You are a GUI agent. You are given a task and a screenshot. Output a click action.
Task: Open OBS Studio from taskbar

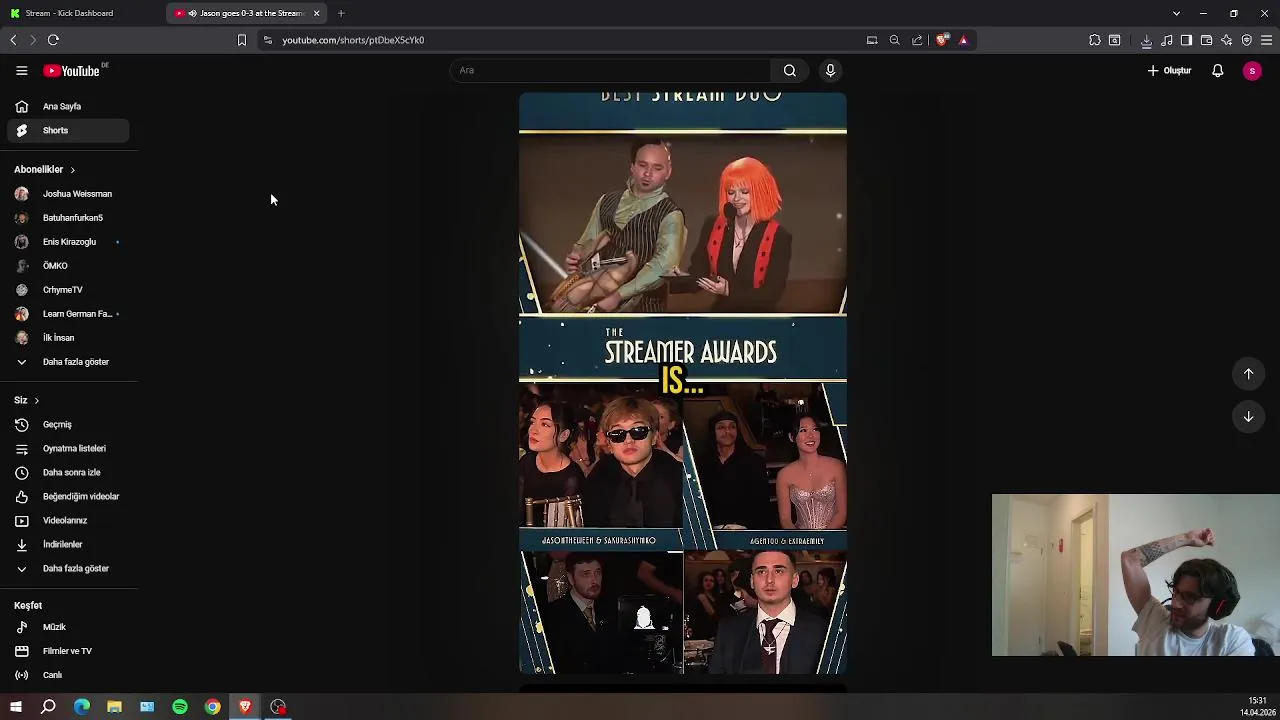tap(278, 707)
